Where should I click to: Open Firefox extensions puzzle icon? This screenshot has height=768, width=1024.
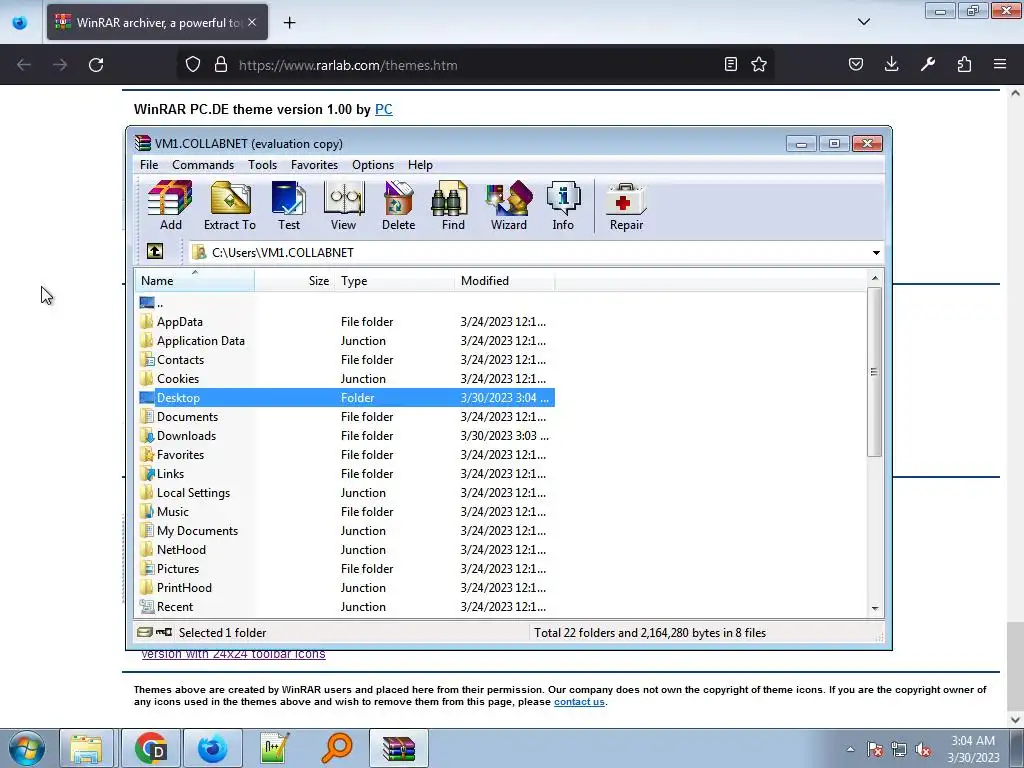[964, 64]
